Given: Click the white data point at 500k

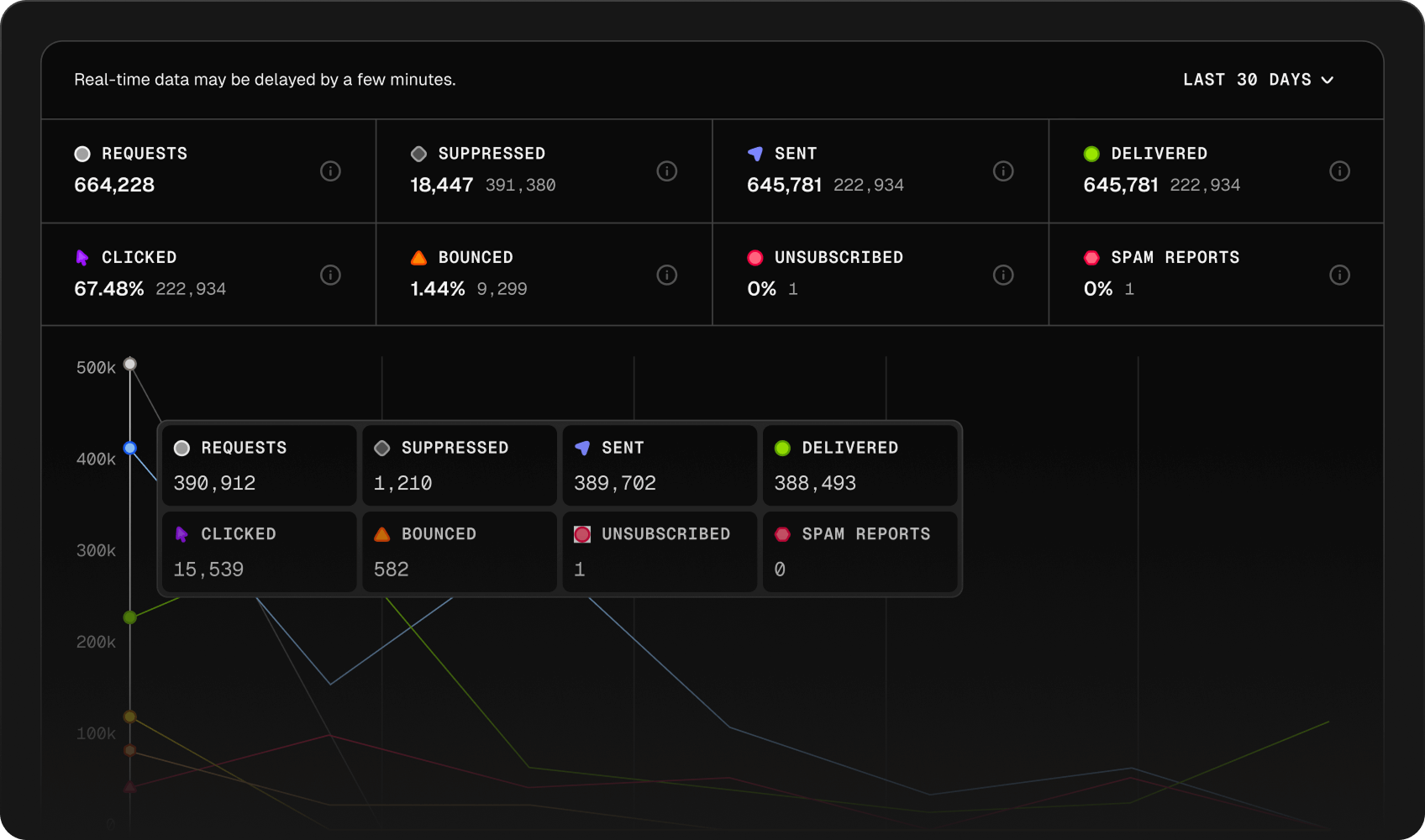Looking at the screenshot, I should [130, 364].
